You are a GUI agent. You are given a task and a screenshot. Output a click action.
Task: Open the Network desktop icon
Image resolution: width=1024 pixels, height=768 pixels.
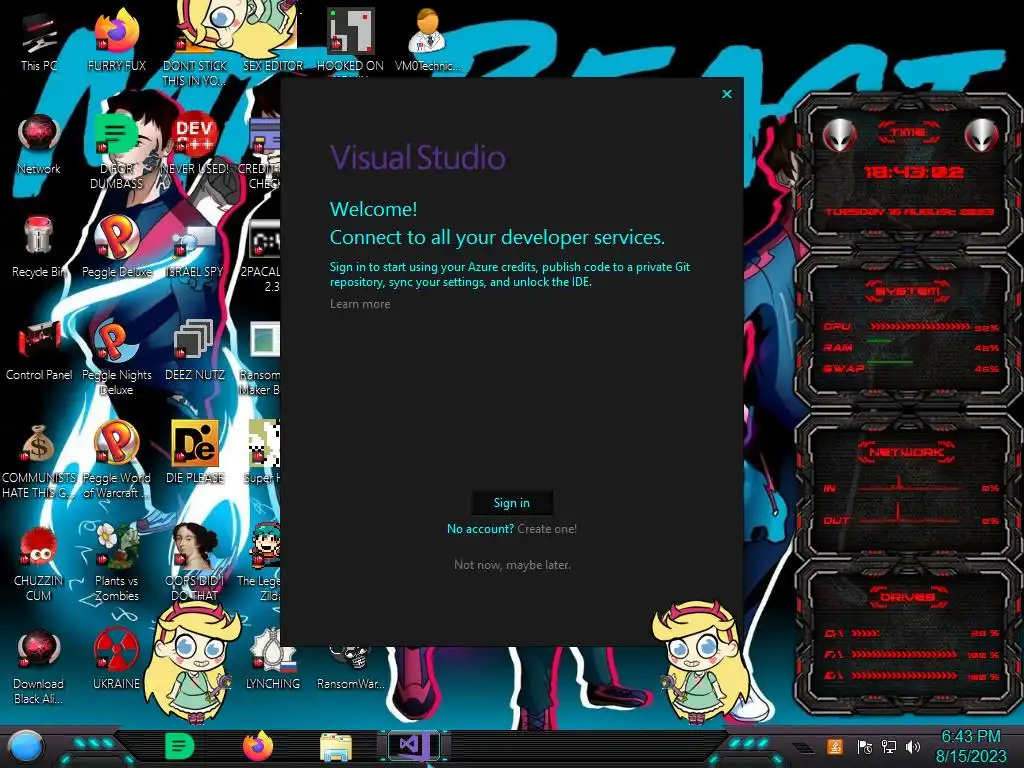pos(39,145)
